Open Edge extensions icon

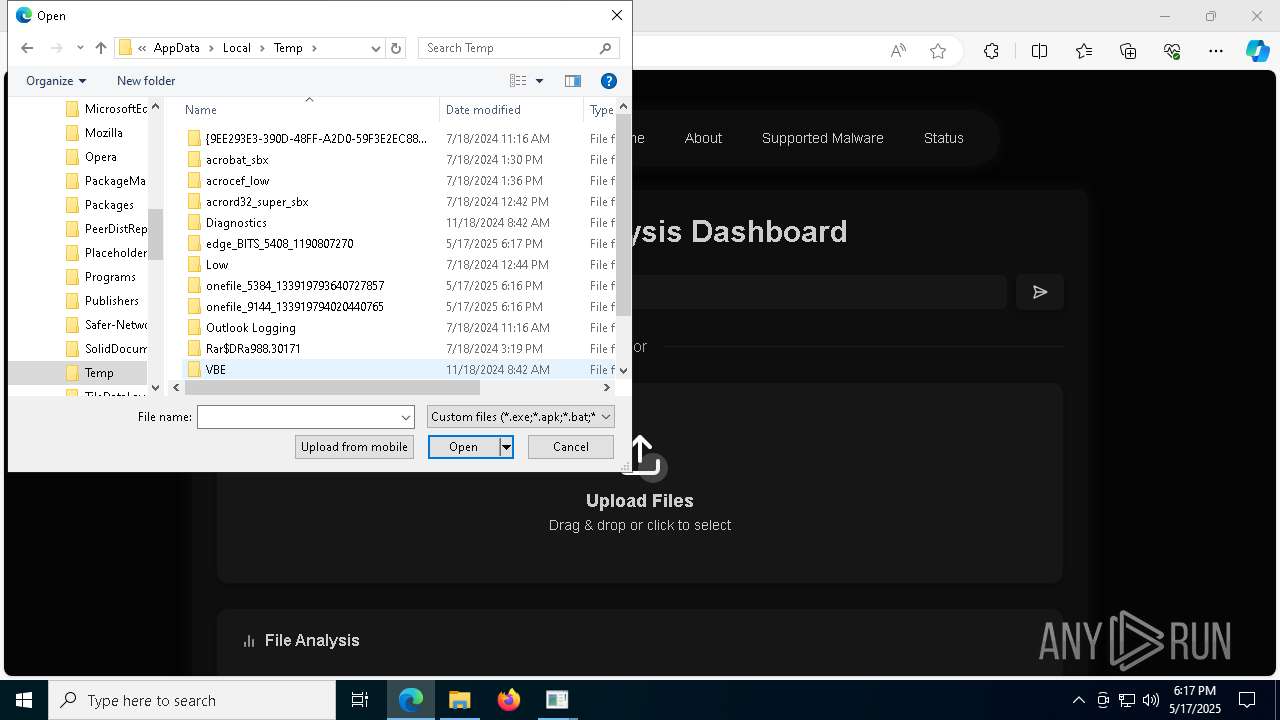click(x=991, y=51)
